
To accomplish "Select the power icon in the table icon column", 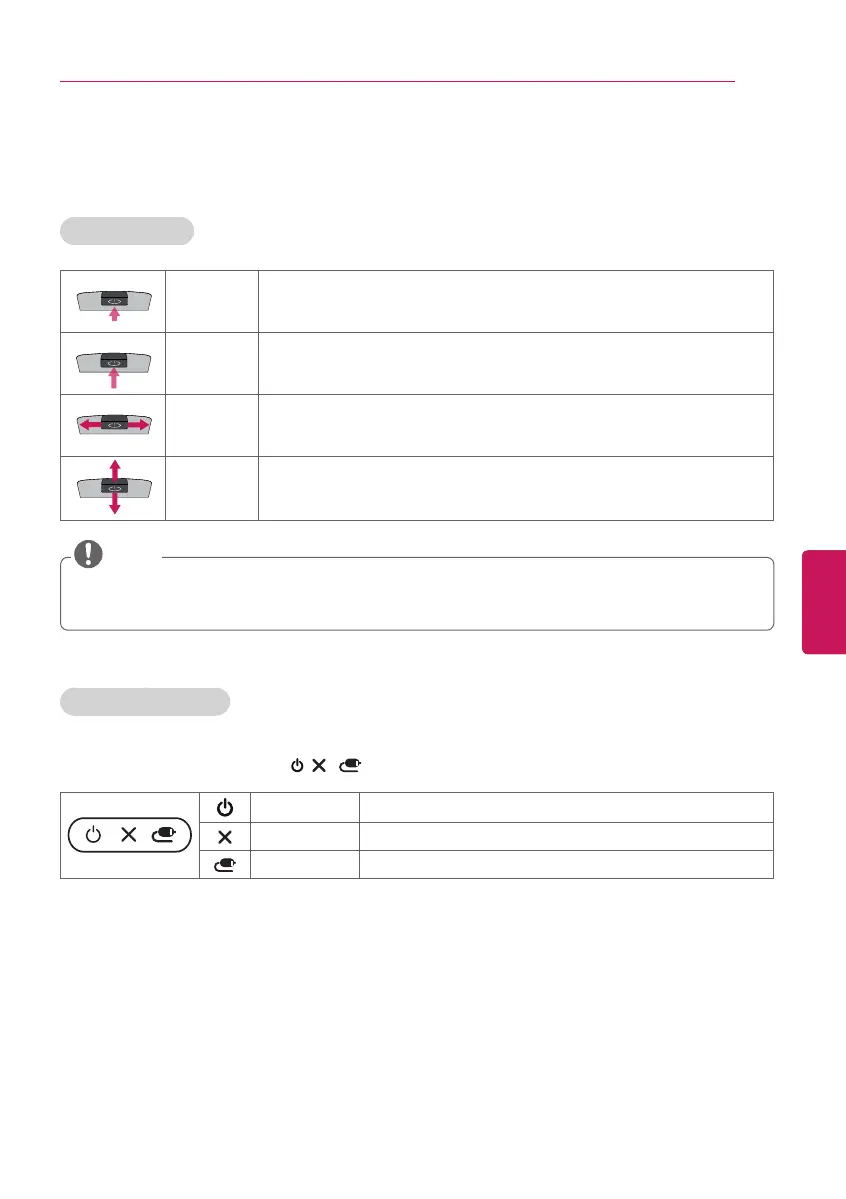I will pos(225,807).
